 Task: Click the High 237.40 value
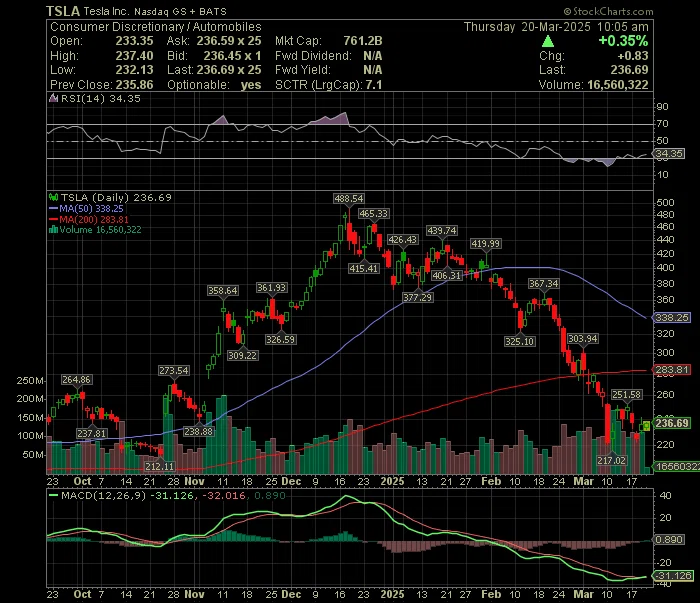pos(134,56)
